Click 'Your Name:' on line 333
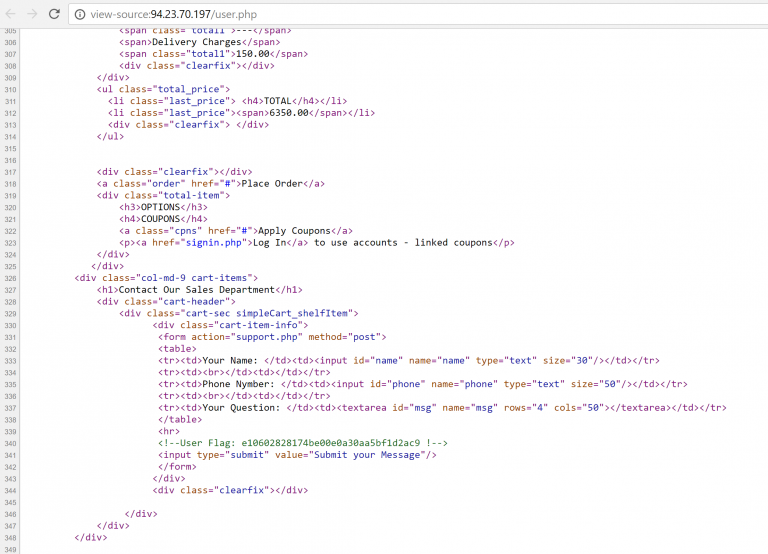The width and height of the screenshot is (768, 554). pyautogui.click(x=230, y=361)
